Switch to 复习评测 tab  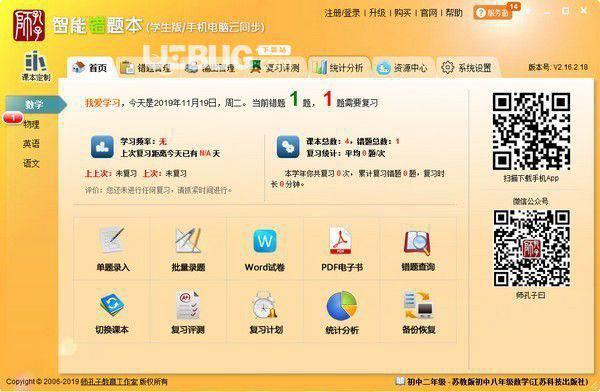point(275,68)
